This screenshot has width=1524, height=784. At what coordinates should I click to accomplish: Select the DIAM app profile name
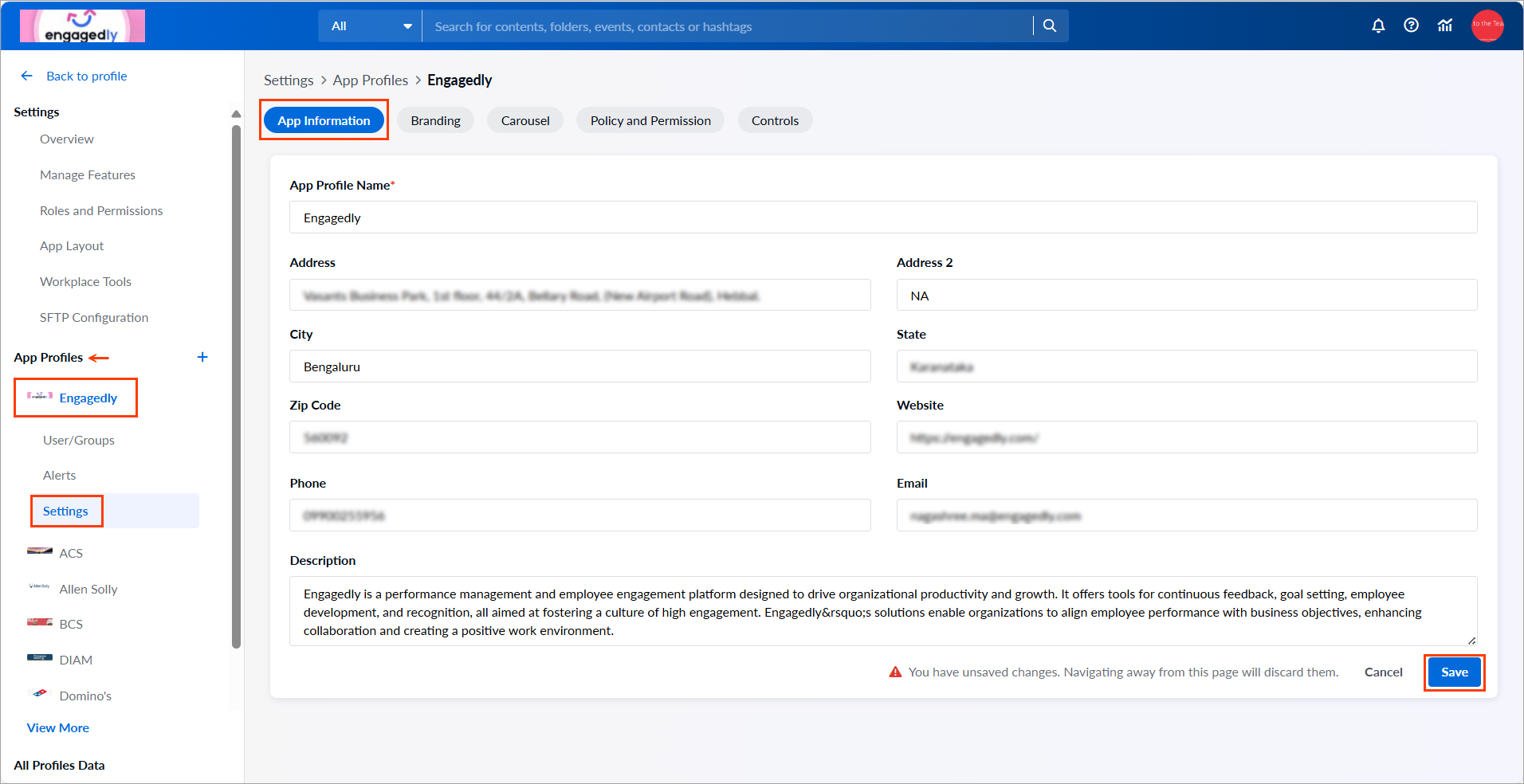(76, 660)
